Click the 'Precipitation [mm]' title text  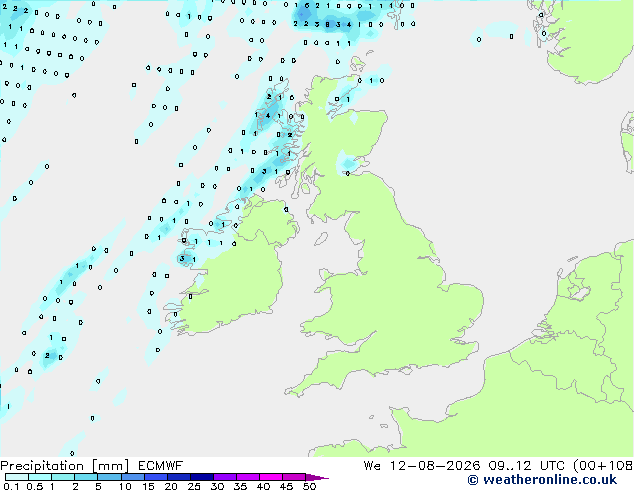click(65, 466)
